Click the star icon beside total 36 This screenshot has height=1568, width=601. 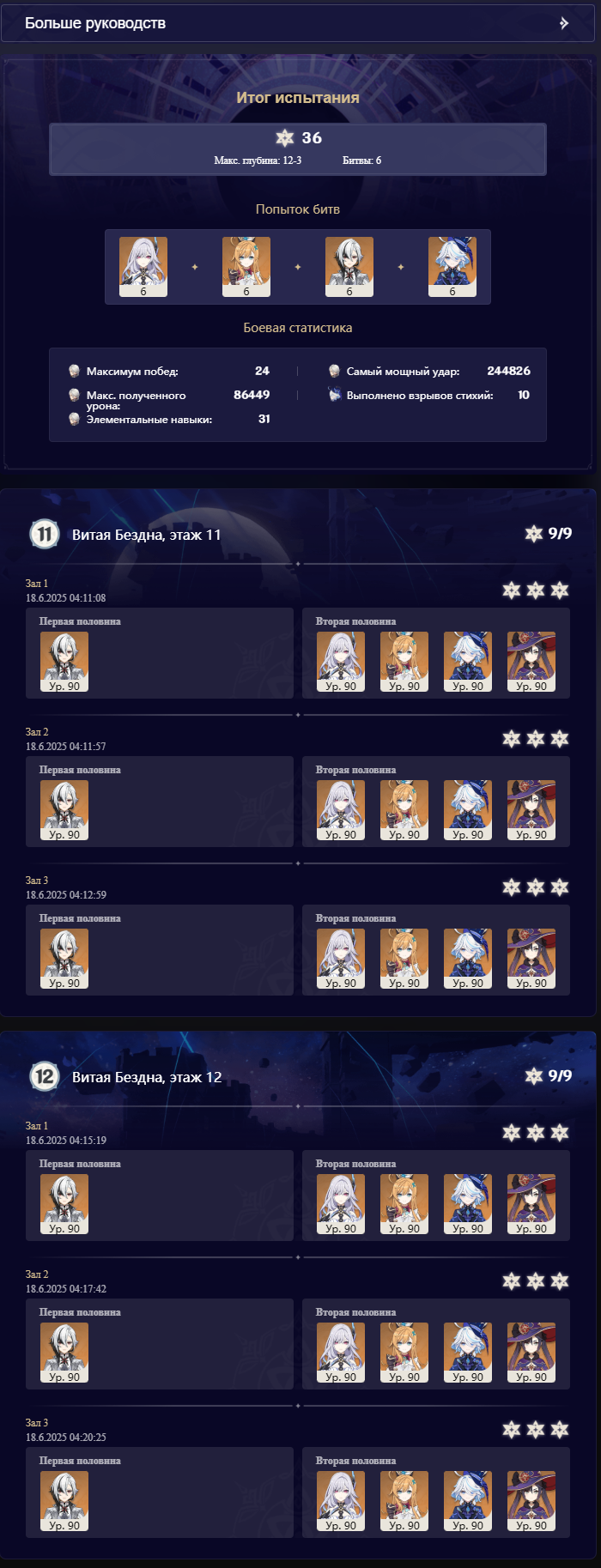tap(285, 137)
